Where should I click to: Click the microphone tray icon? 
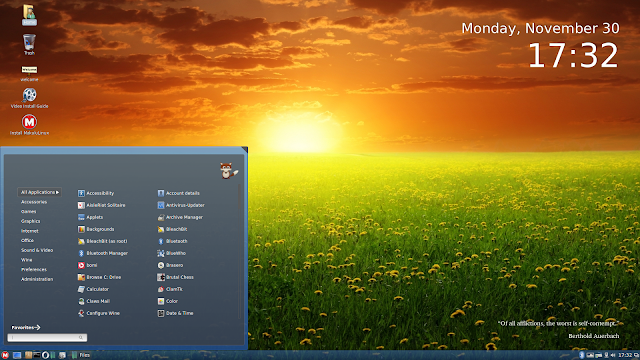607,355
